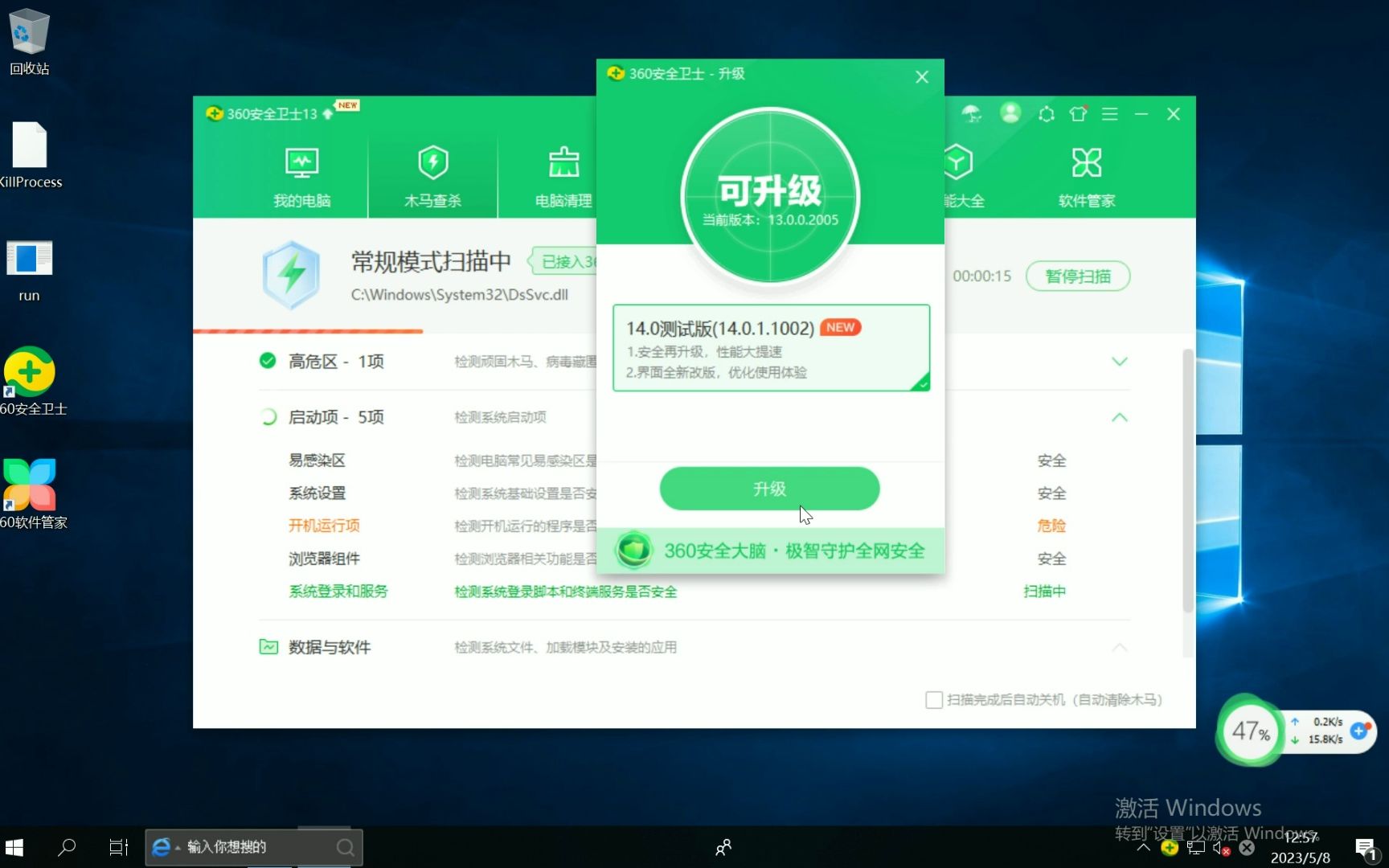Click the 可升级 circular badge

pyautogui.click(x=770, y=196)
